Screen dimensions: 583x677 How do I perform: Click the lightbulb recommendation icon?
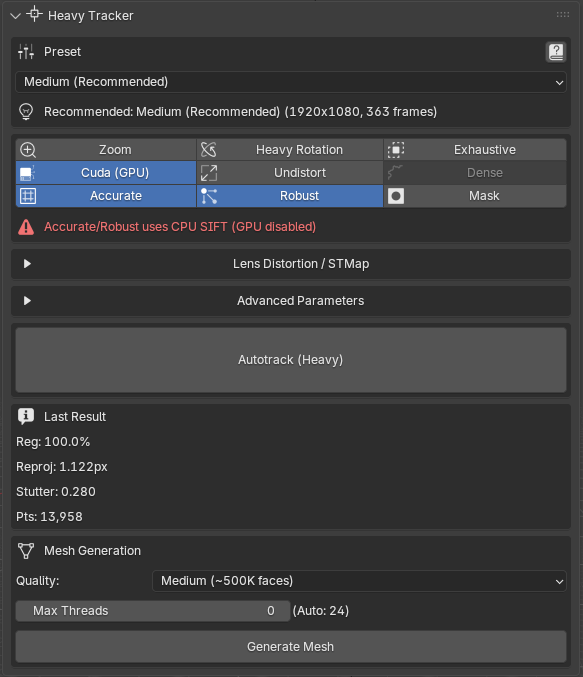(26, 112)
